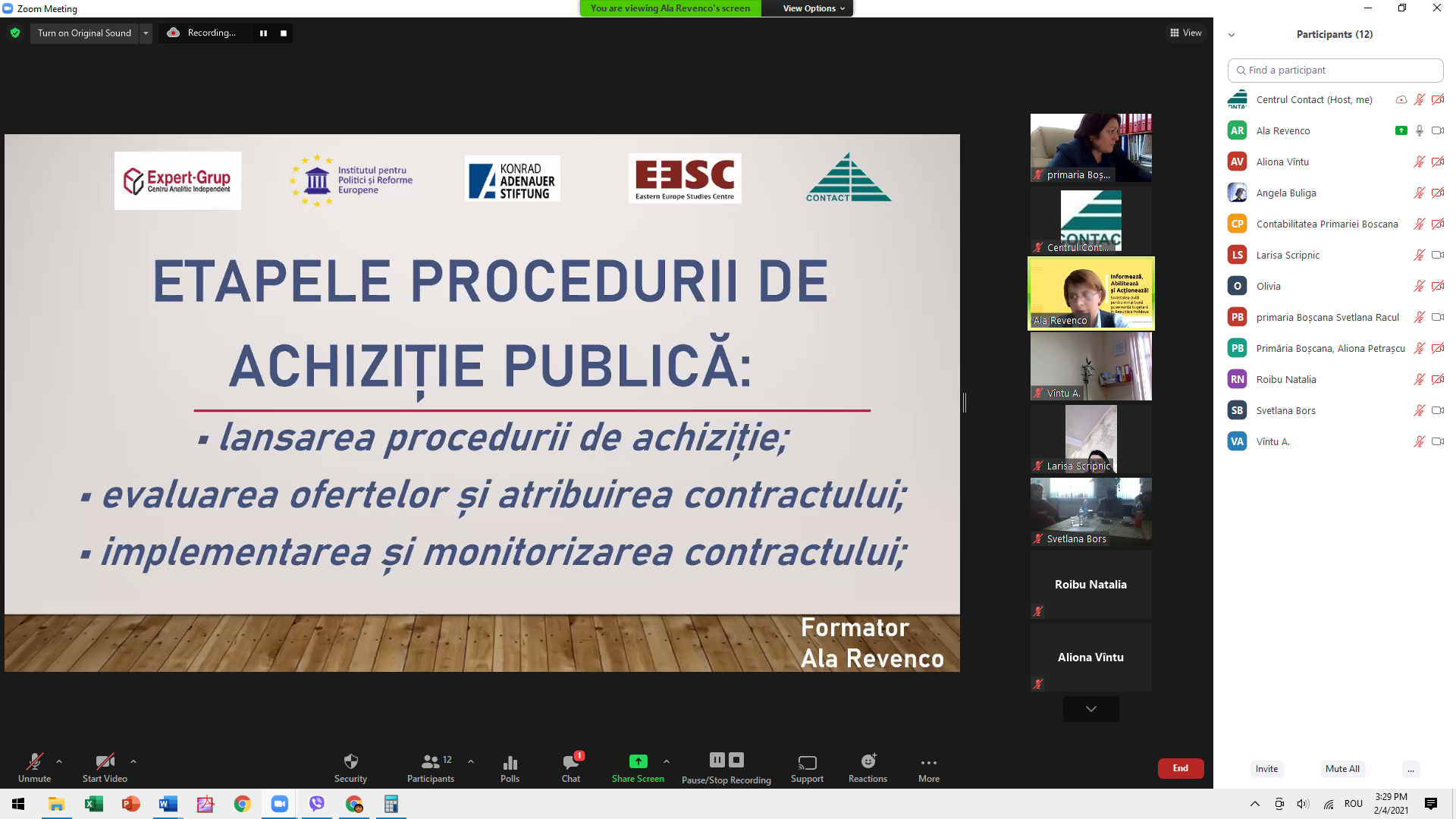Open the View layout menu
The image size is (1456, 819).
tap(1185, 33)
